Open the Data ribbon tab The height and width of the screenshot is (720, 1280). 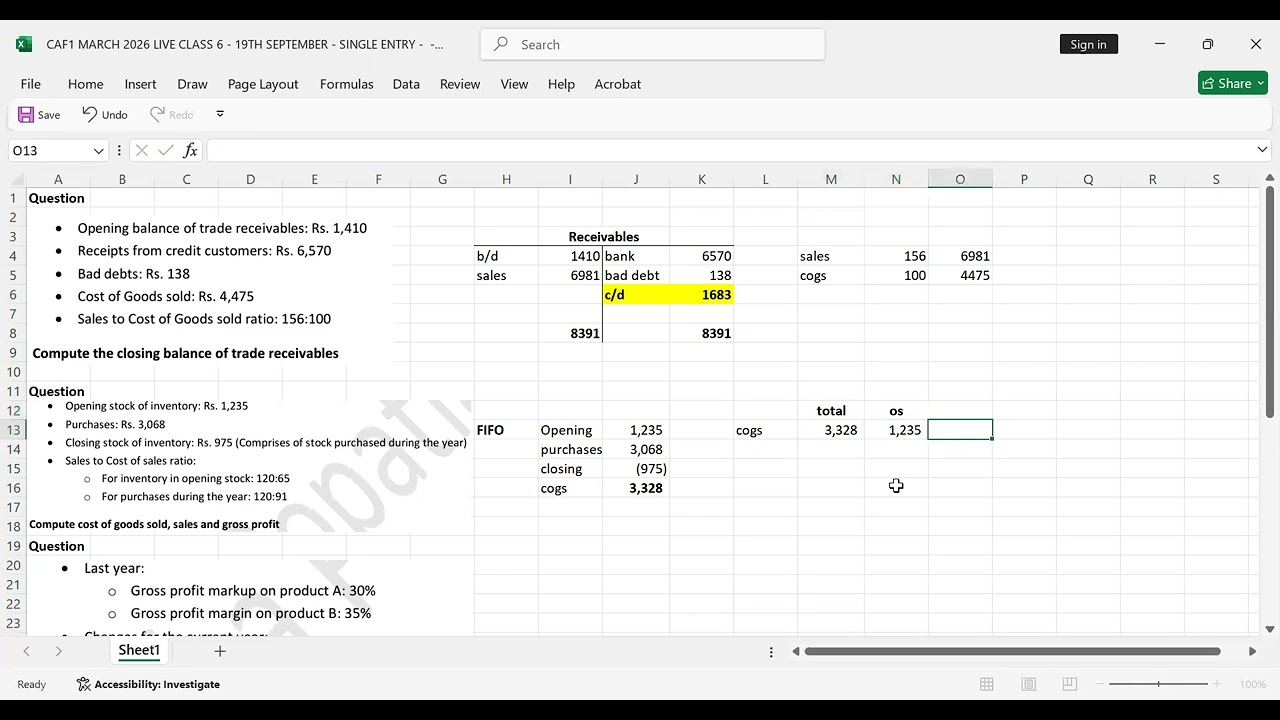[x=406, y=84]
